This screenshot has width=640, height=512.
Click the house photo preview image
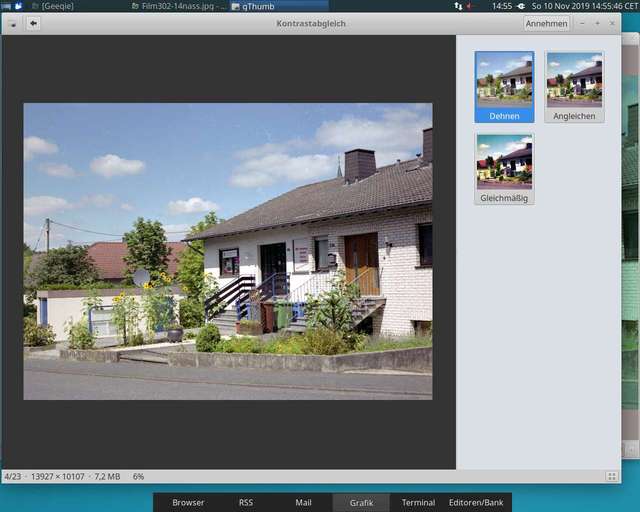coord(228,251)
